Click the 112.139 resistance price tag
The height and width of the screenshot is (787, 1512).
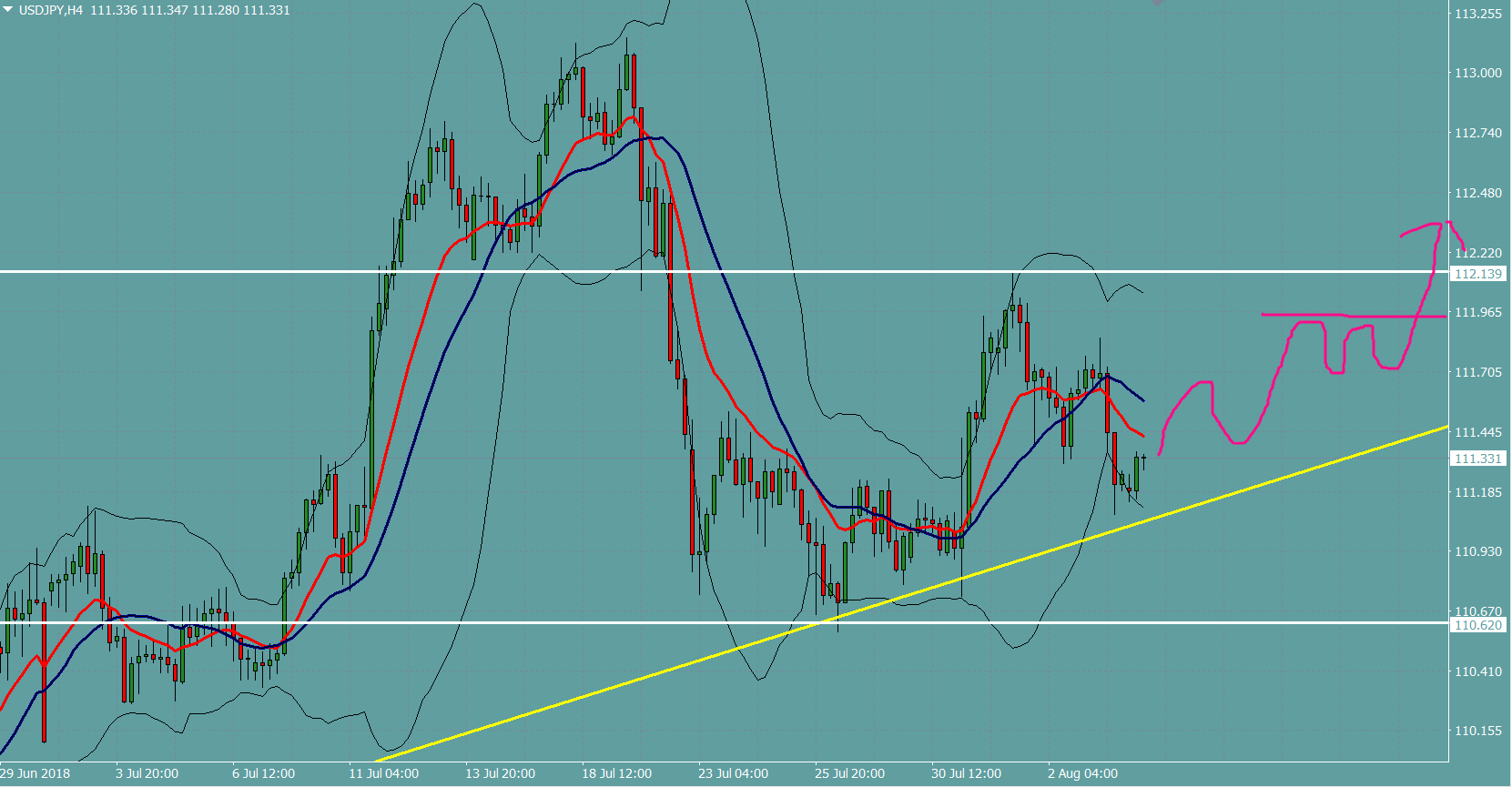tap(1478, 274)
